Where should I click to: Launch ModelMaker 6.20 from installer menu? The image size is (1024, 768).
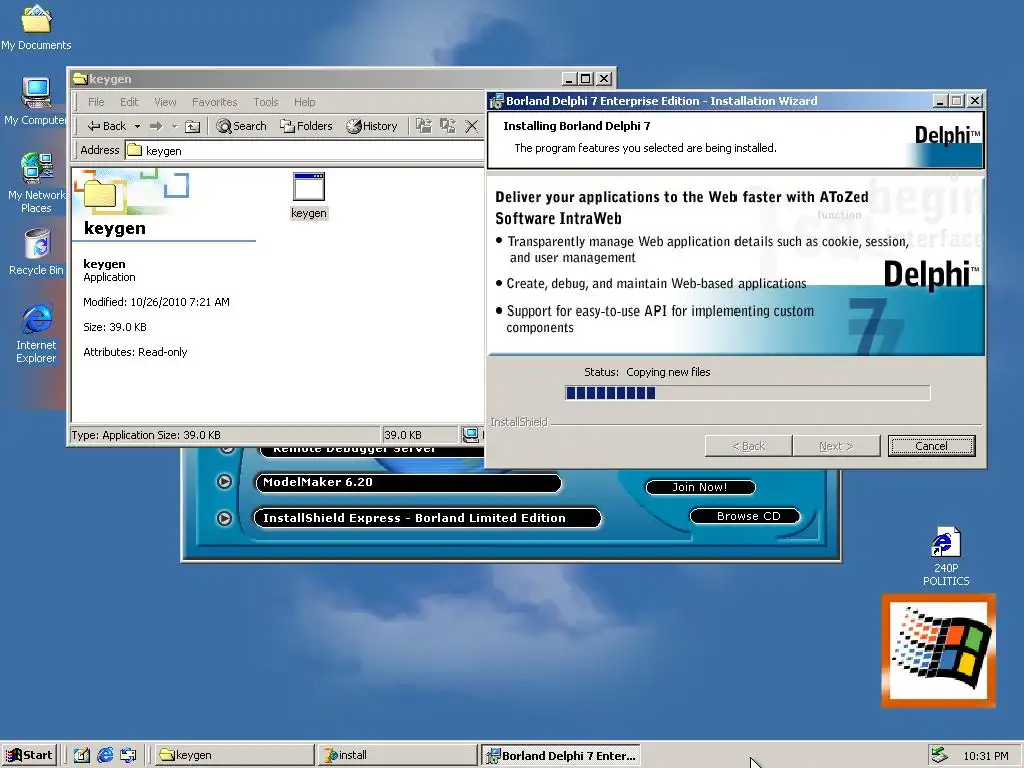pos(408,483)
